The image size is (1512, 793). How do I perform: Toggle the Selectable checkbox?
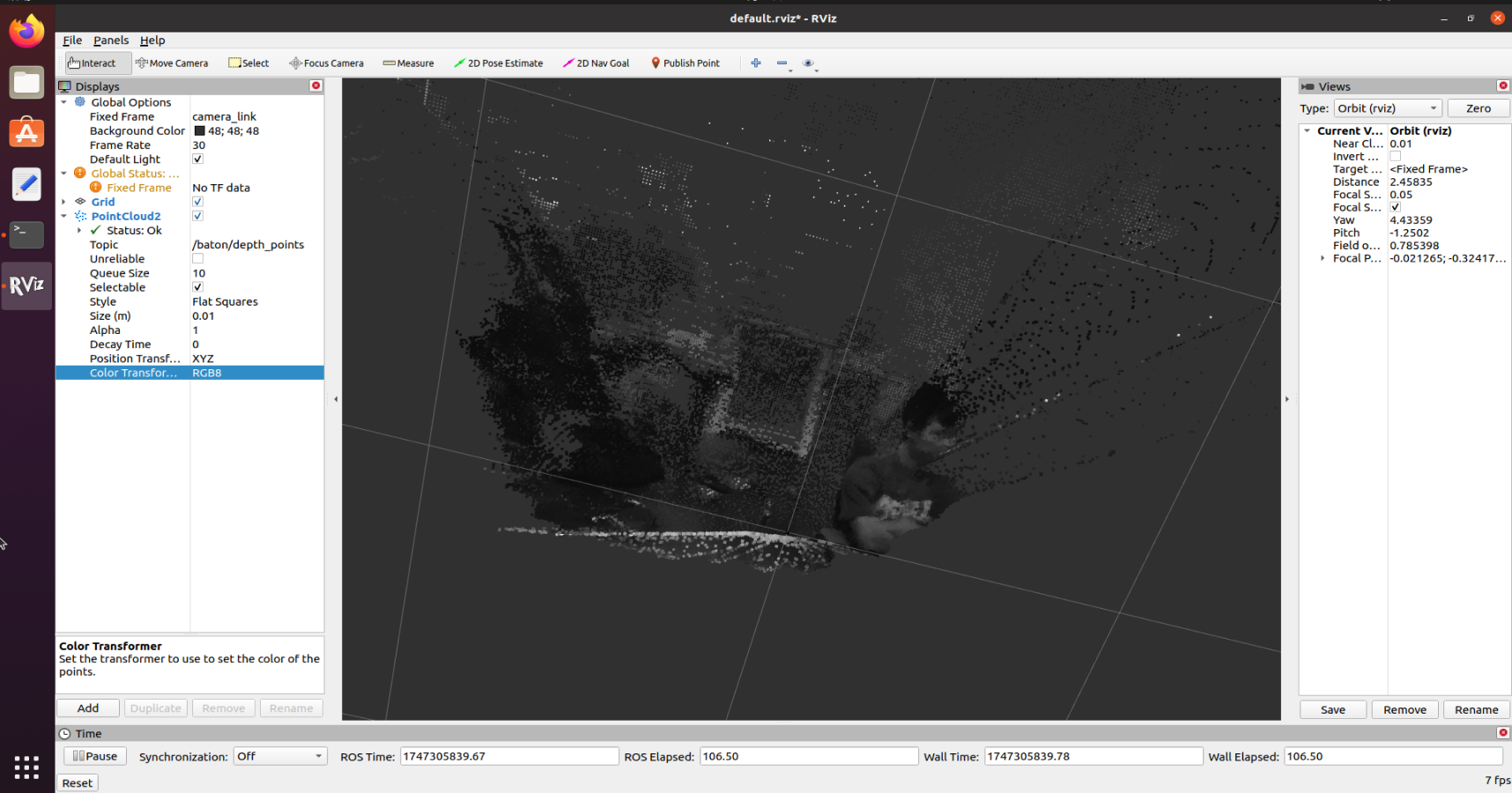pos(197,286)
